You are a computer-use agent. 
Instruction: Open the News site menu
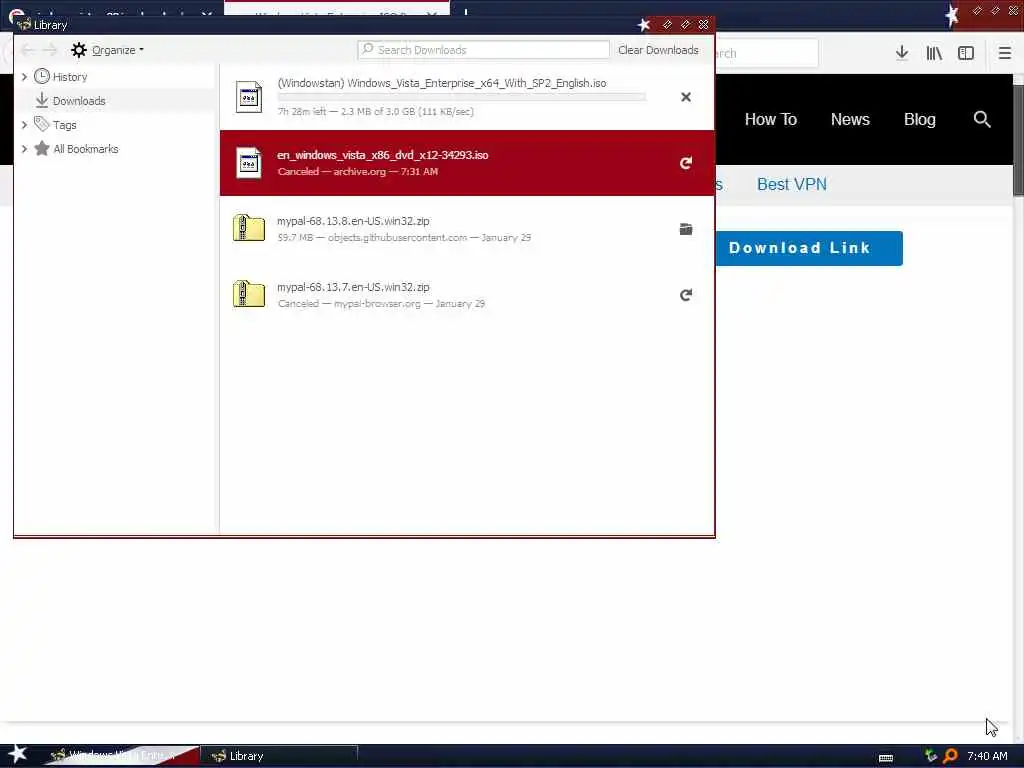[850, 120]
